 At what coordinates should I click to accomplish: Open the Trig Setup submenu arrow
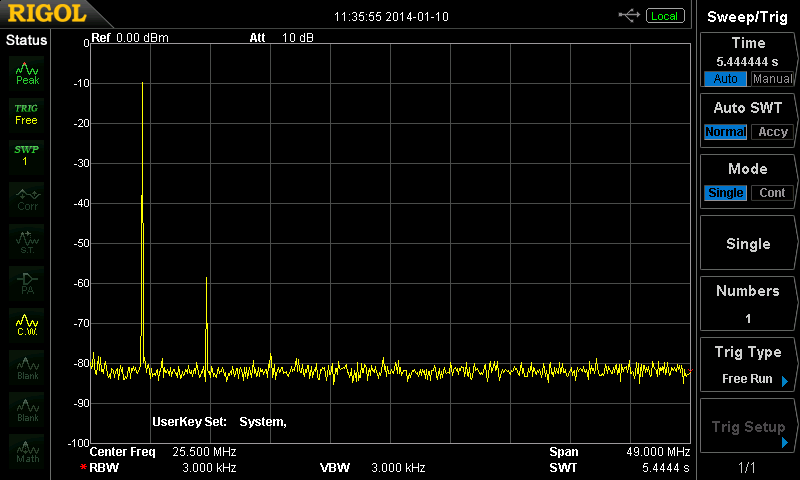[x=785, y=443]
